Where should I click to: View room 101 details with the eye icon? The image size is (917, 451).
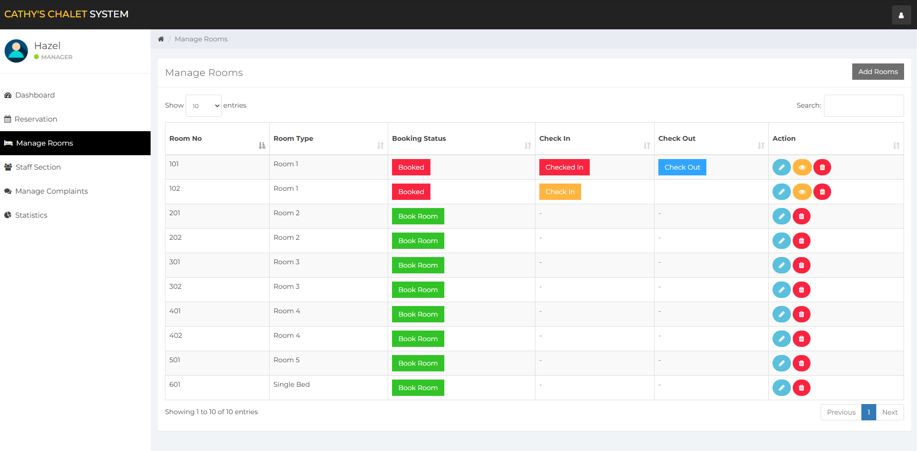(x=802, y=167)
